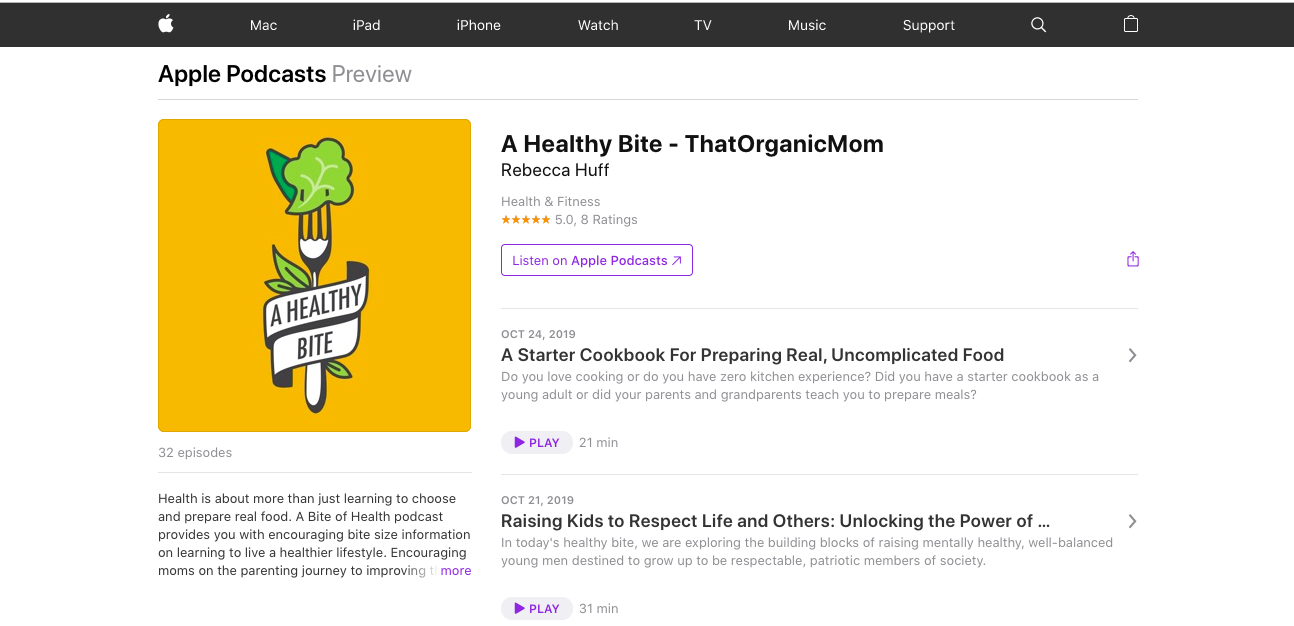Click the A Healthy Bite podcast artwork
The width and height of the screenshot is (1294, 626).
click(x=314, y=275)
